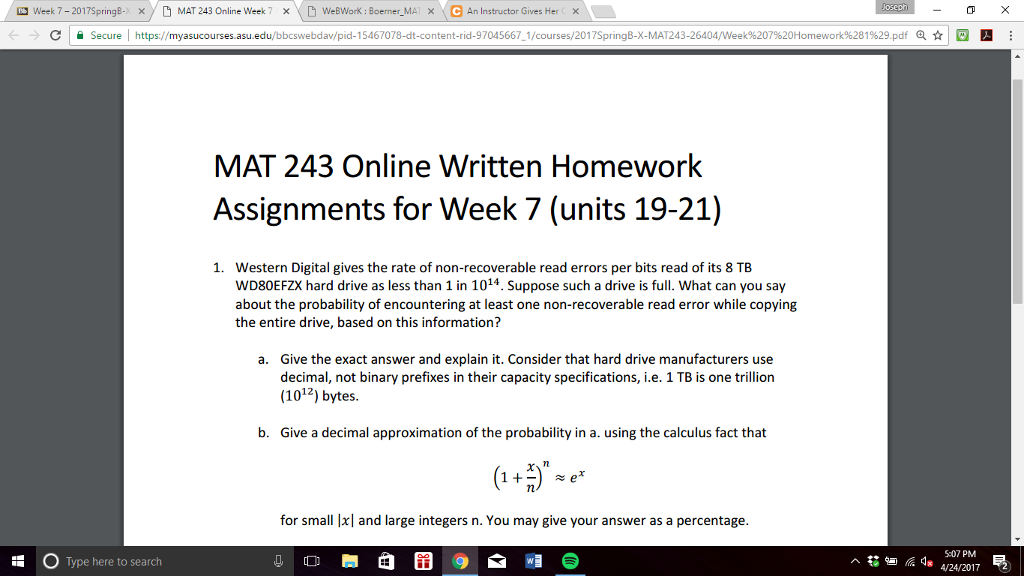
Task: Open a new tab
Action: (603, 12)
